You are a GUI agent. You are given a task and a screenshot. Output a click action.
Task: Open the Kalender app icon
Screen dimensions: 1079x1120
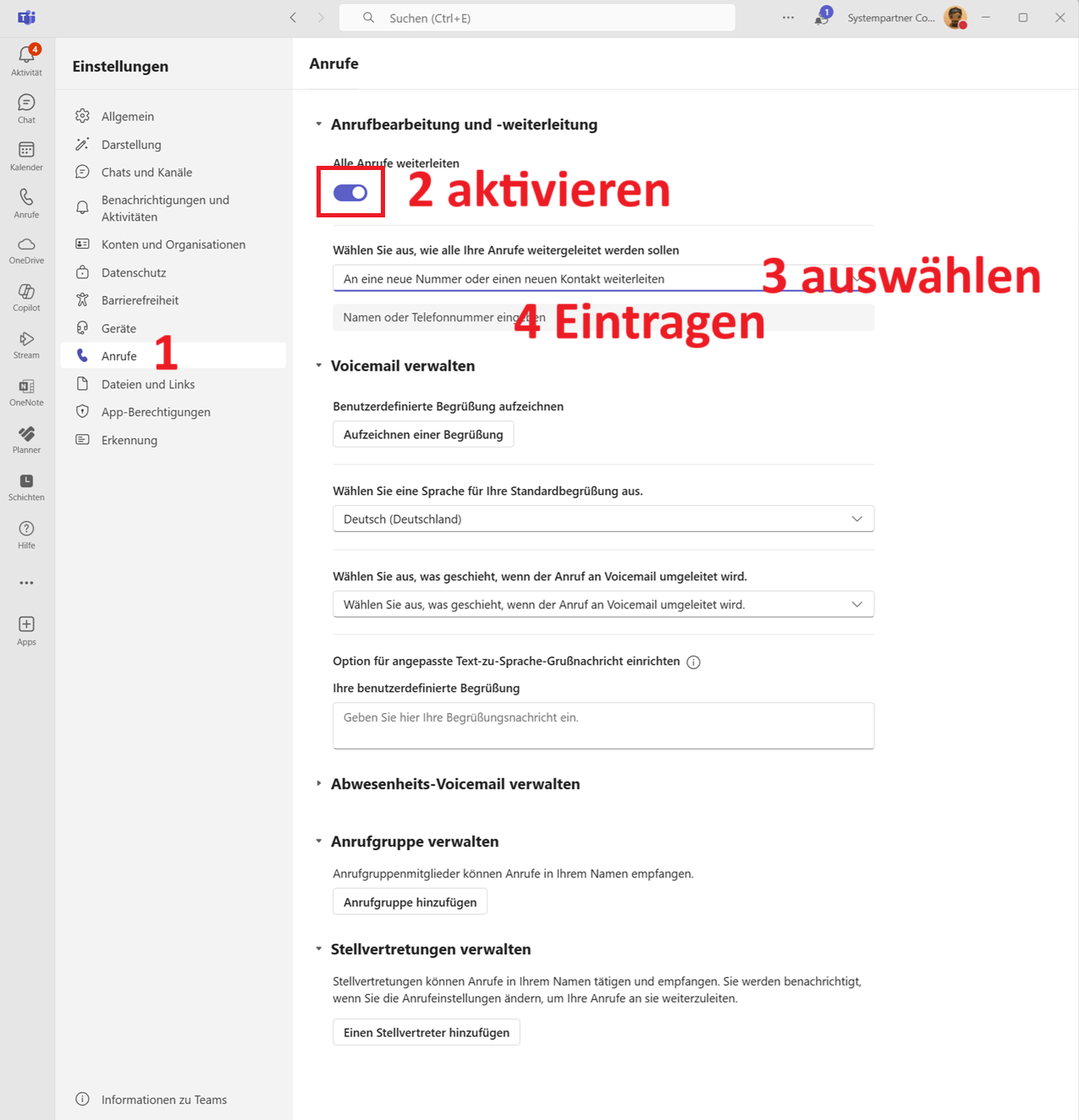(26, 156)
